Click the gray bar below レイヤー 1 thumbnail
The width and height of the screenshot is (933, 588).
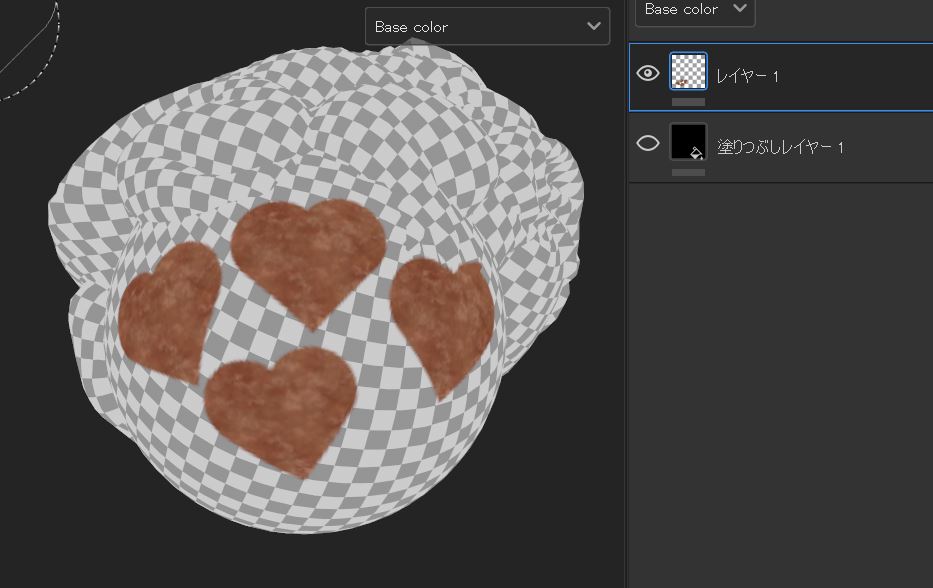click(688, 102)
